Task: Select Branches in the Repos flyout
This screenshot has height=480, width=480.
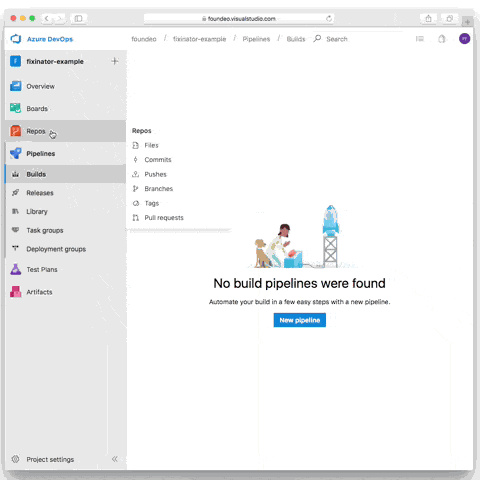Action: pyautogui.click(x=159, y=189)
